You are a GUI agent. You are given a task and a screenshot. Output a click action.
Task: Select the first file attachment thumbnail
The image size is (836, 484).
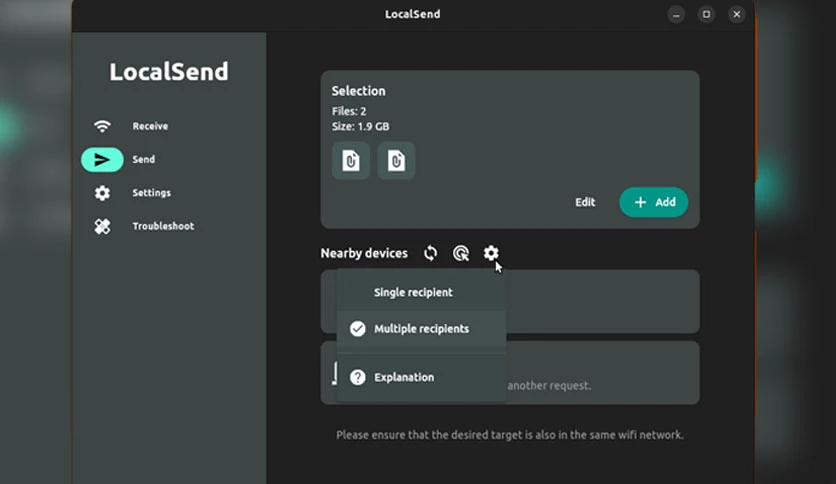pyautogui.click(x=351, y=160)
